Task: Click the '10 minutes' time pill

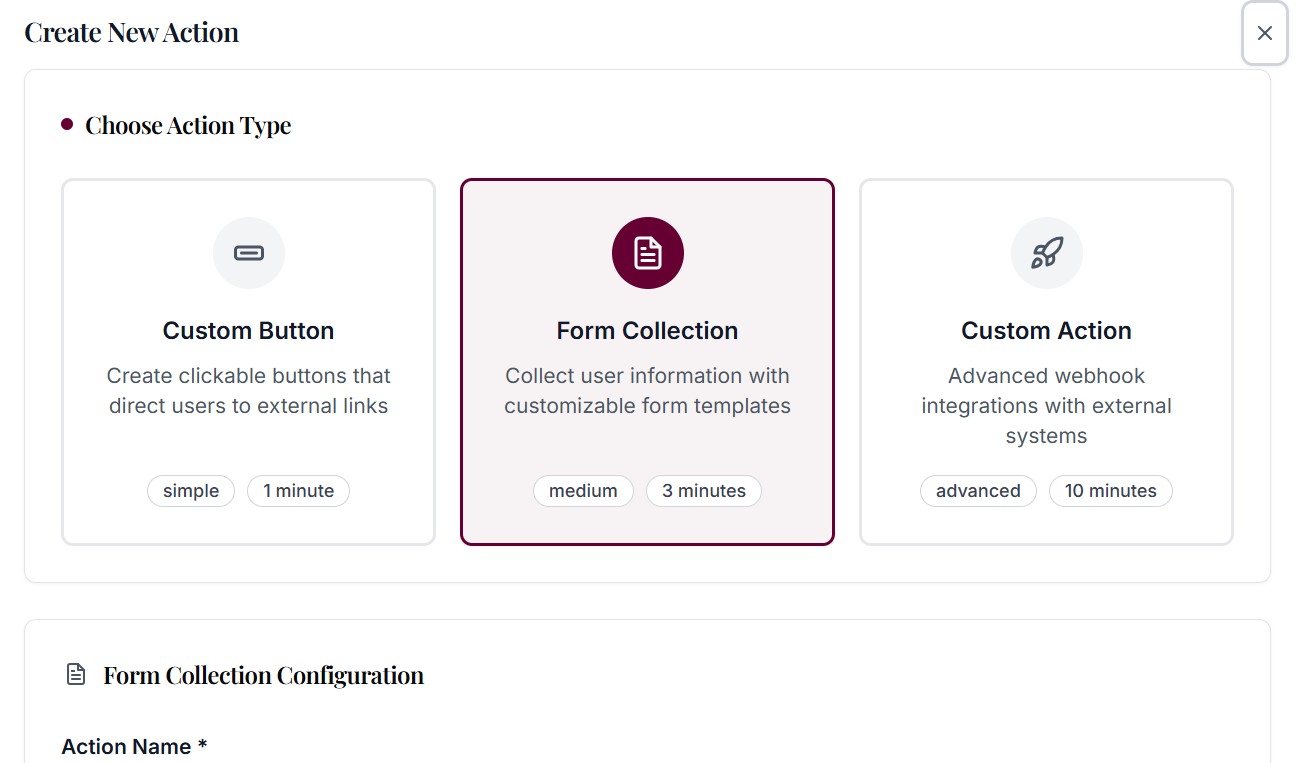Action: point(1110,490)
